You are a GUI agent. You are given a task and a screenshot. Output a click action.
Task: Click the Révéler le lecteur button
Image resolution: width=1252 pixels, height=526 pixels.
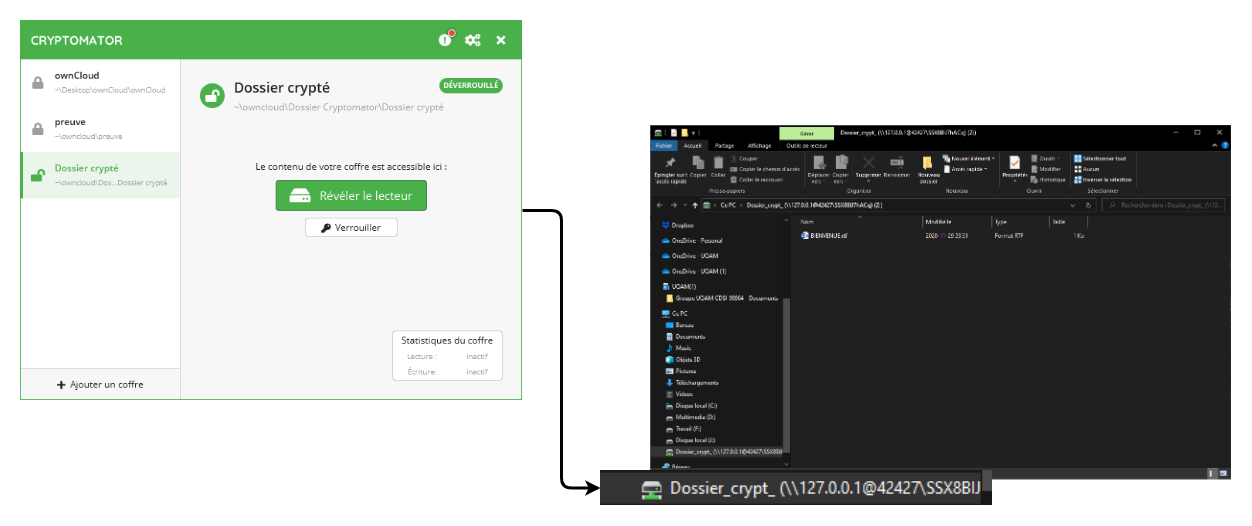point(351,196)
